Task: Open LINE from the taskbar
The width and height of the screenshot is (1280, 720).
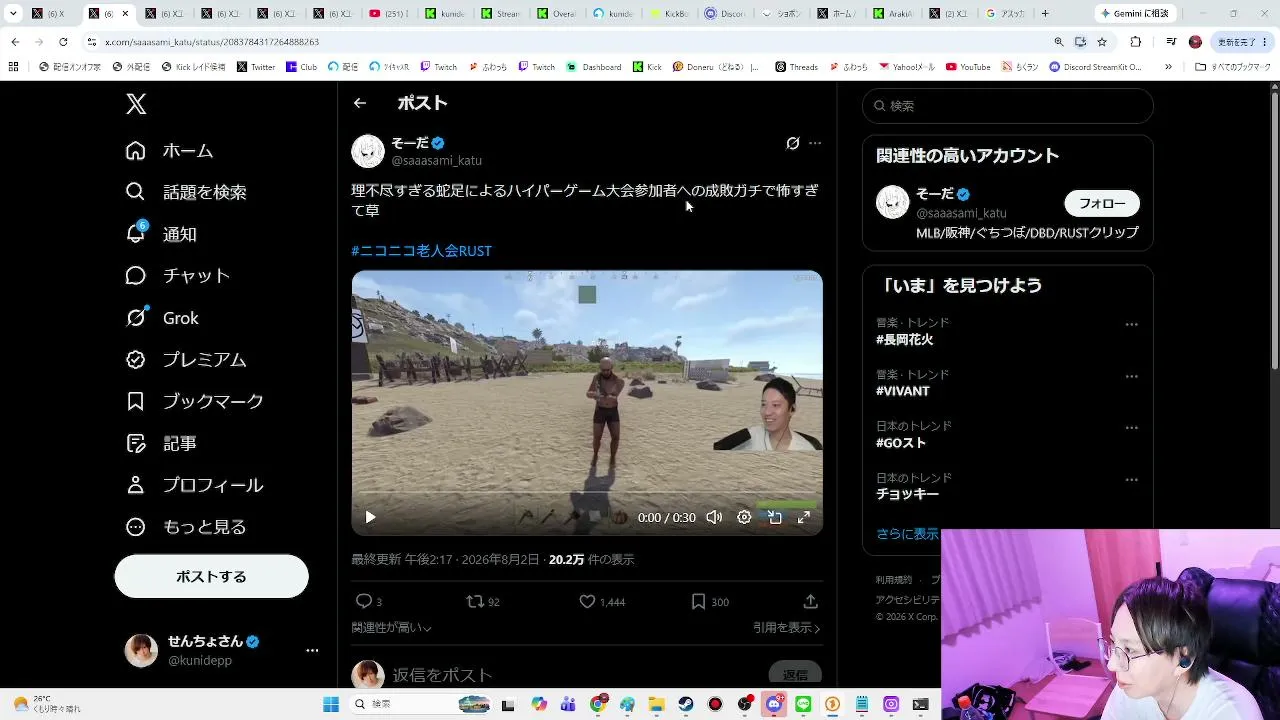Action: [x=803, y=704]
